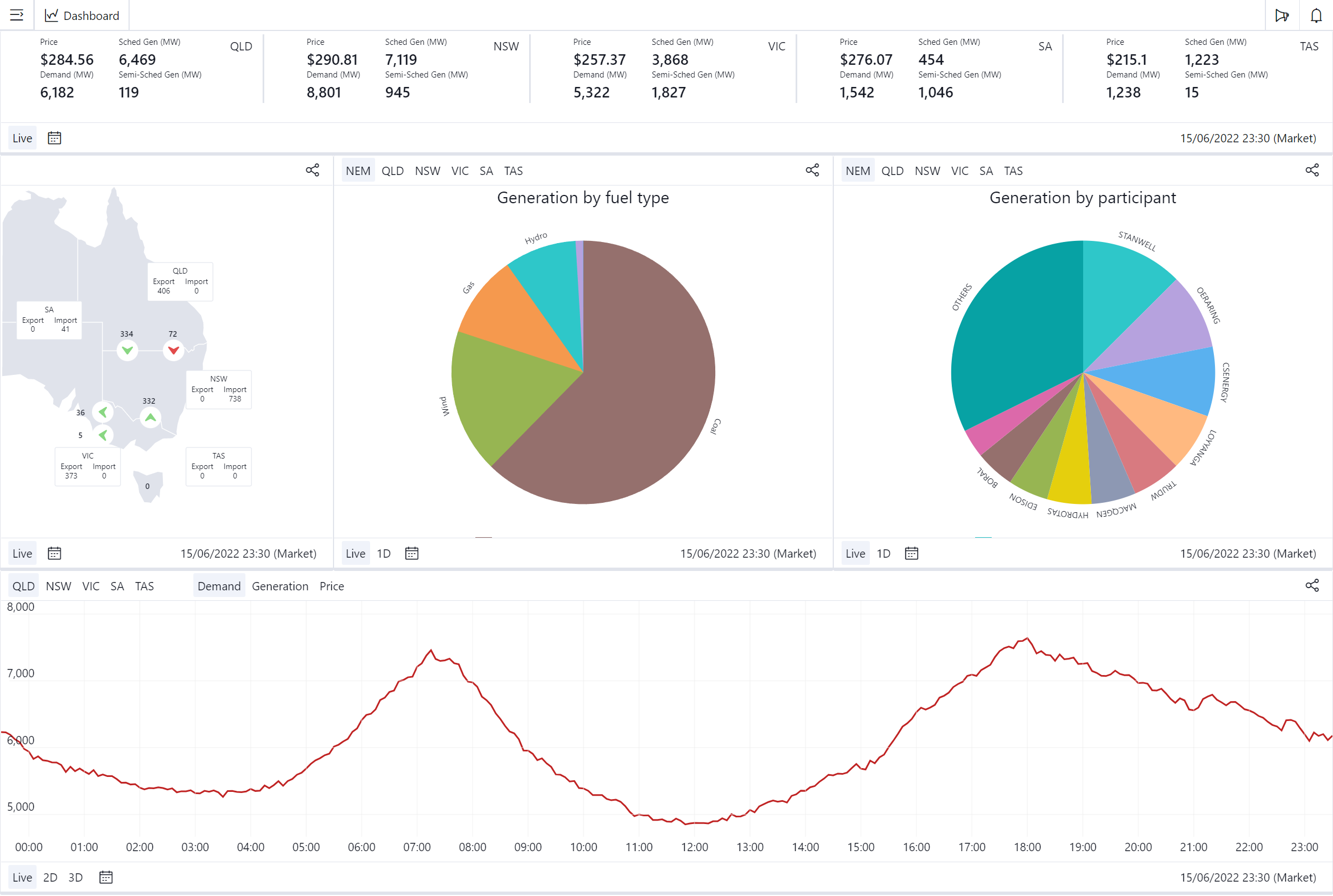Open the announcements megaphone icon
The width and height of the screenshot is (1333, 896).
coord(1281,16)
